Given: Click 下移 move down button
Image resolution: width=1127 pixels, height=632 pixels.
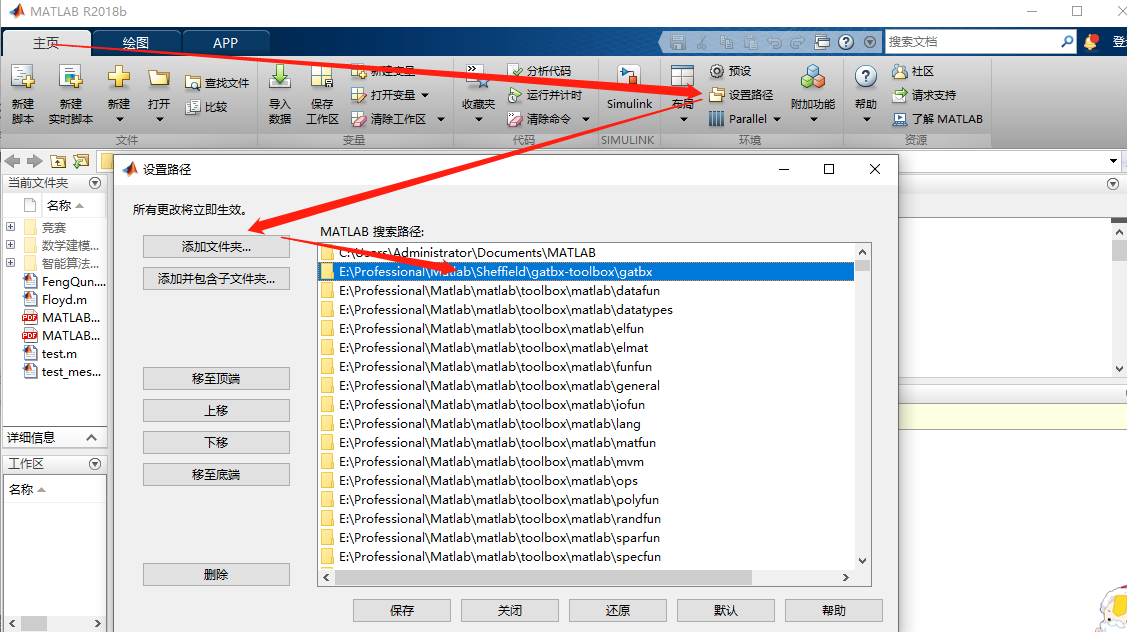Looking at the screenshot, I should pos(216,442).
